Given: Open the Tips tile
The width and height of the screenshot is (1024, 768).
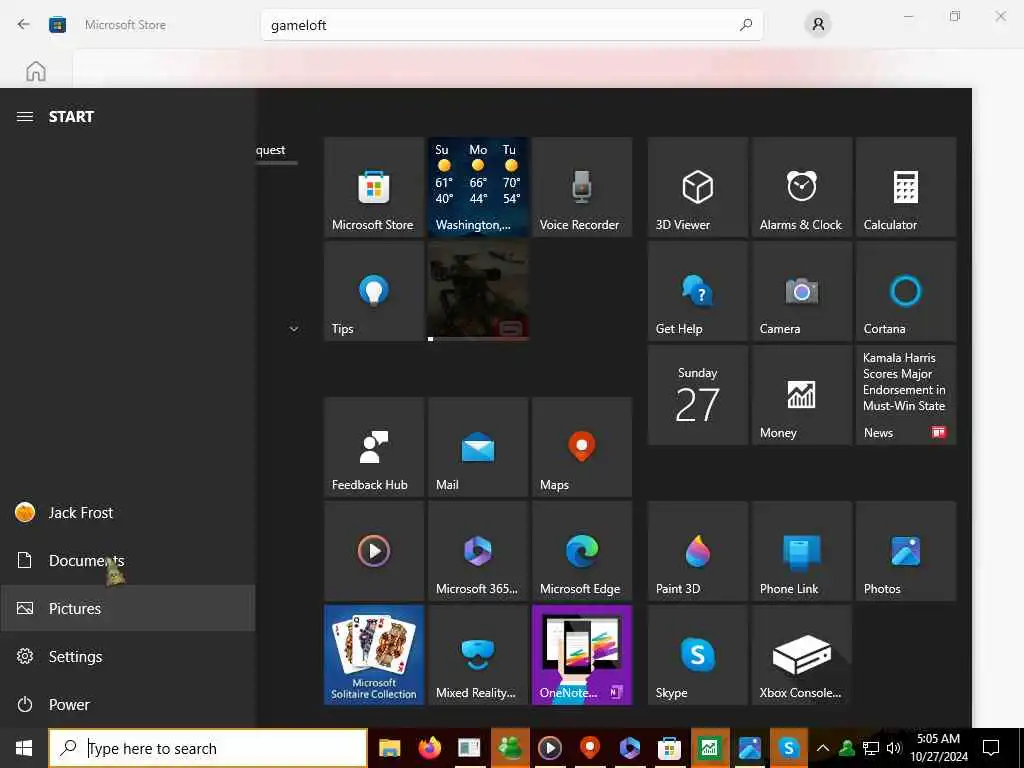Looking at the screenshot, I should click(x=374, y=291).
